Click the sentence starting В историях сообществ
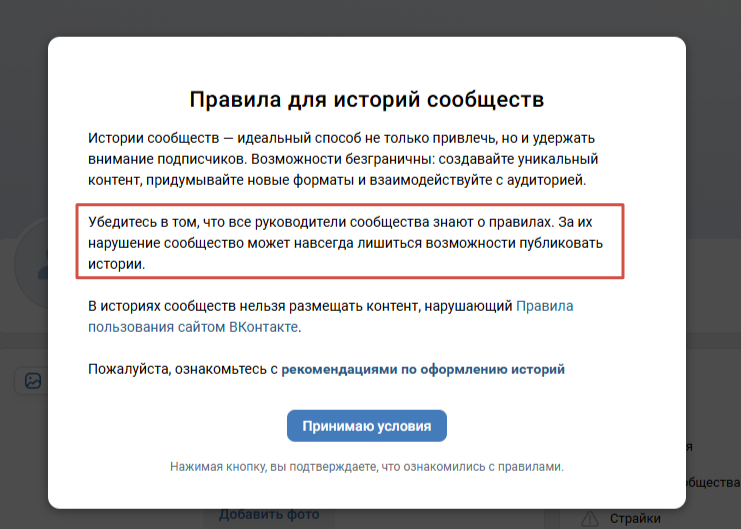Image resolution: width=741 pixels, height=529 pixels. [x=300, y=306]
